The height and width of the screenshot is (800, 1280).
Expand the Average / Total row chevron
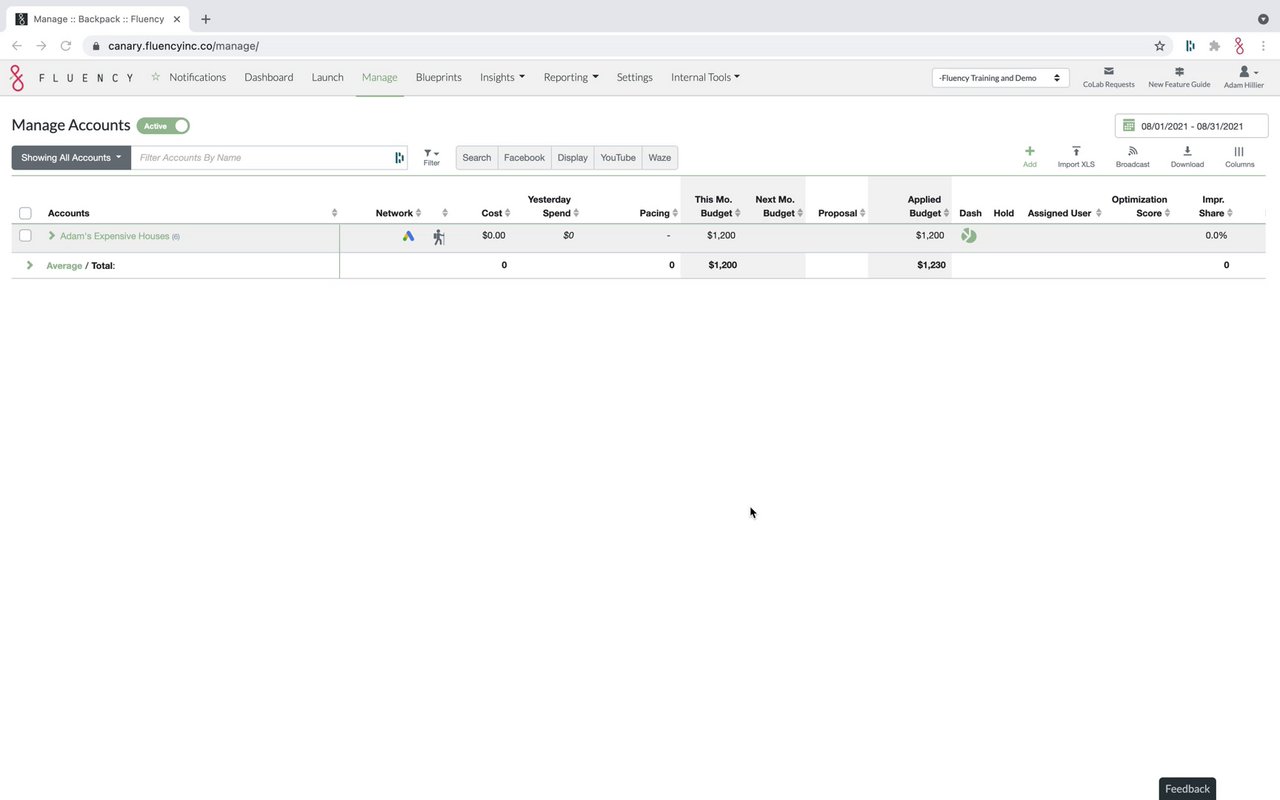(30, 265)
